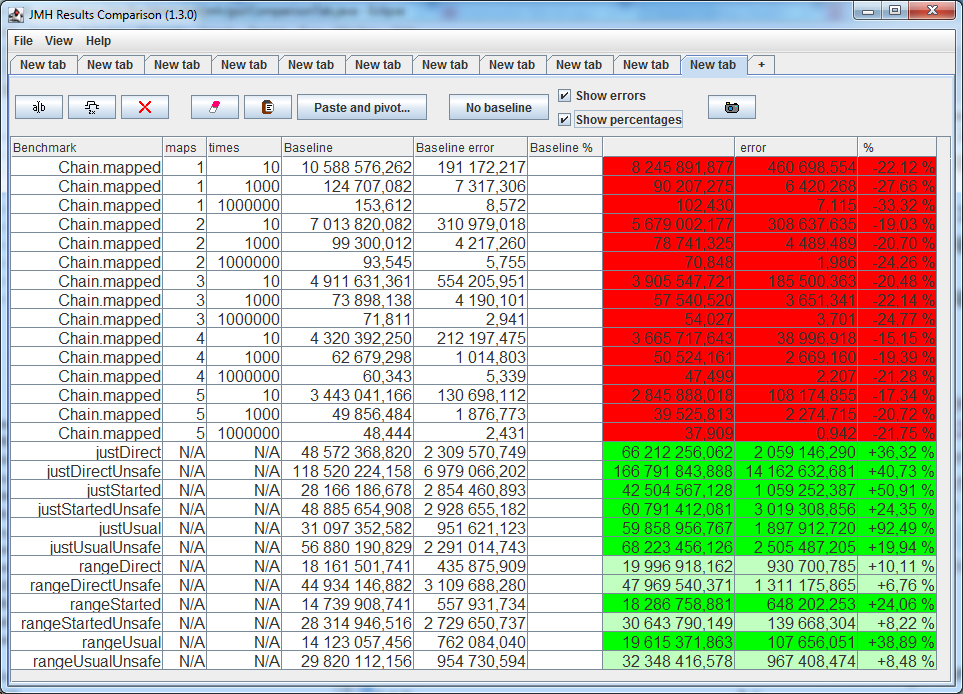Viewport: 963px width, 694px height.
Task: Click the green 166 791 843,888 cell
Action: coord(668,471)
